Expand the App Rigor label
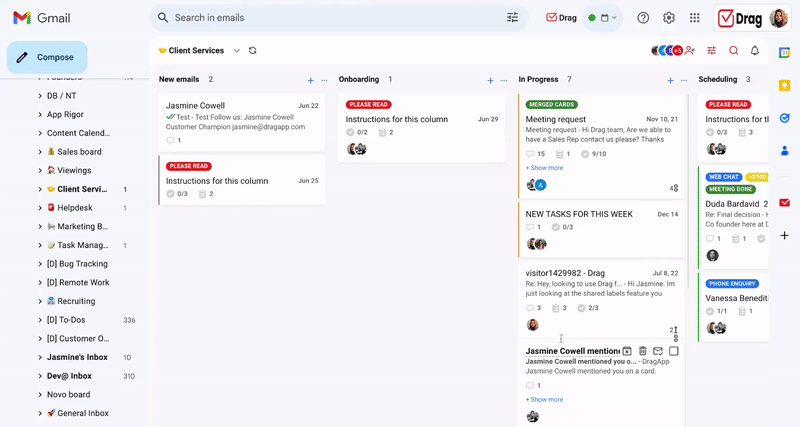800x427 pixels. (40, 115)
